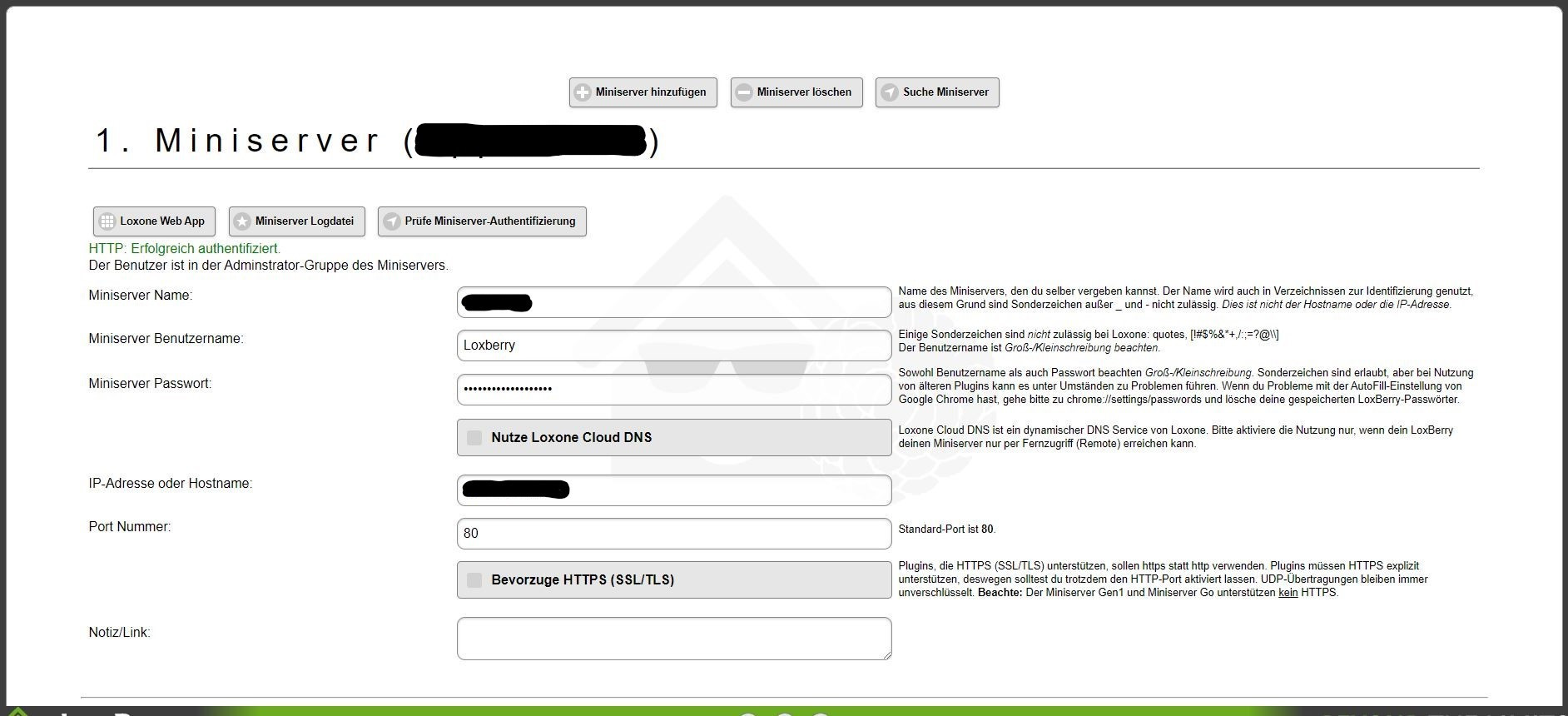The height and width of the screenshot is (716, 1568).
Task: Click the 'Standard-Port ist 80.' hint text
Action: pos(947,530)
